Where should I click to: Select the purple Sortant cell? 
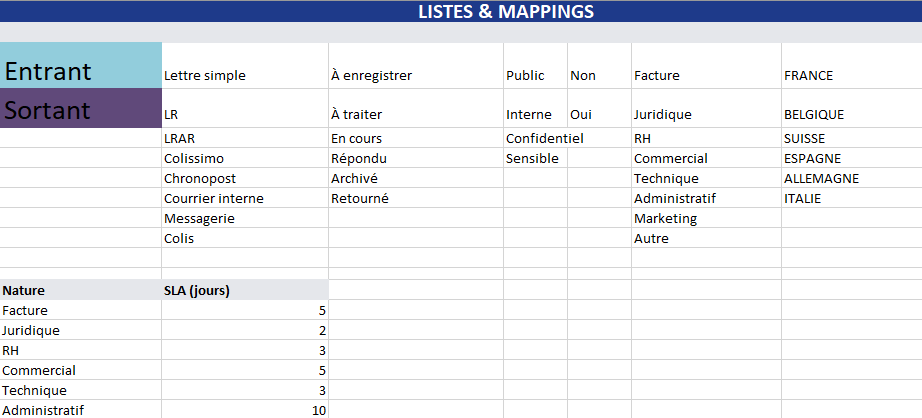tap(80, 109)
